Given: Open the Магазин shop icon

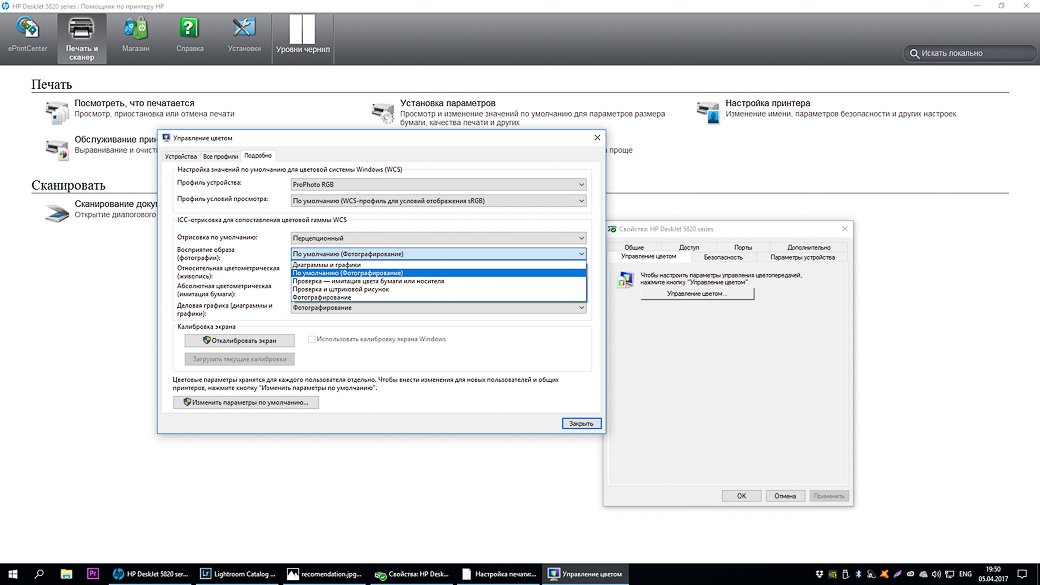Looking at the screenshot, I should tap(135, 36).
